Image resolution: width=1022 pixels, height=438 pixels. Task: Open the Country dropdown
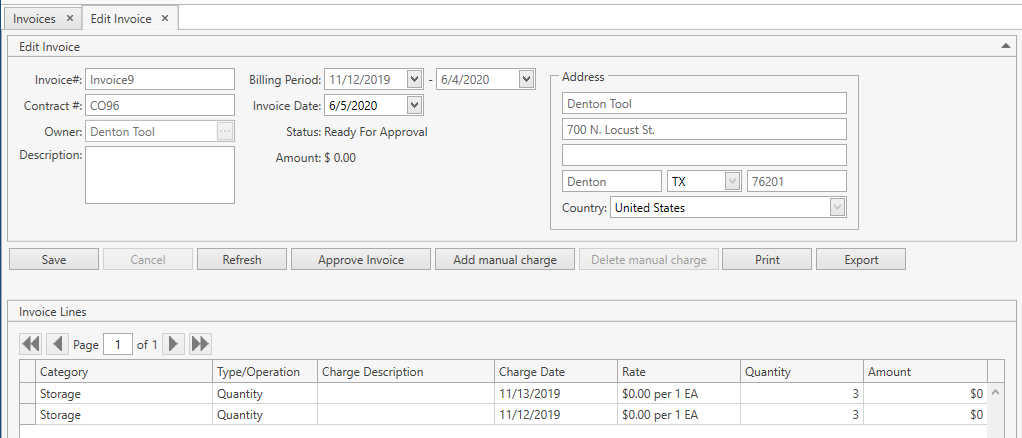(x=837, y=208)
